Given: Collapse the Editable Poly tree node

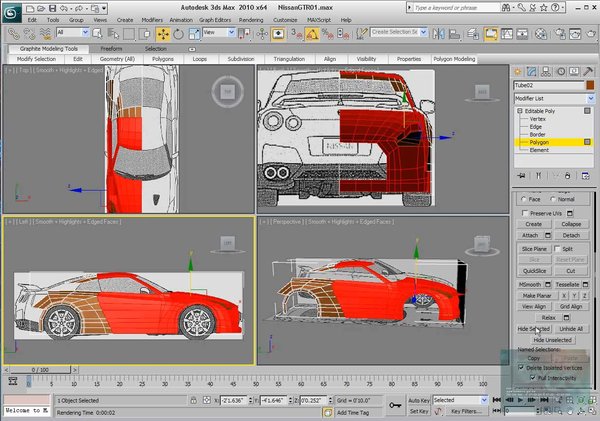Looking at the screenshot, I should click(x=520, y=111).
